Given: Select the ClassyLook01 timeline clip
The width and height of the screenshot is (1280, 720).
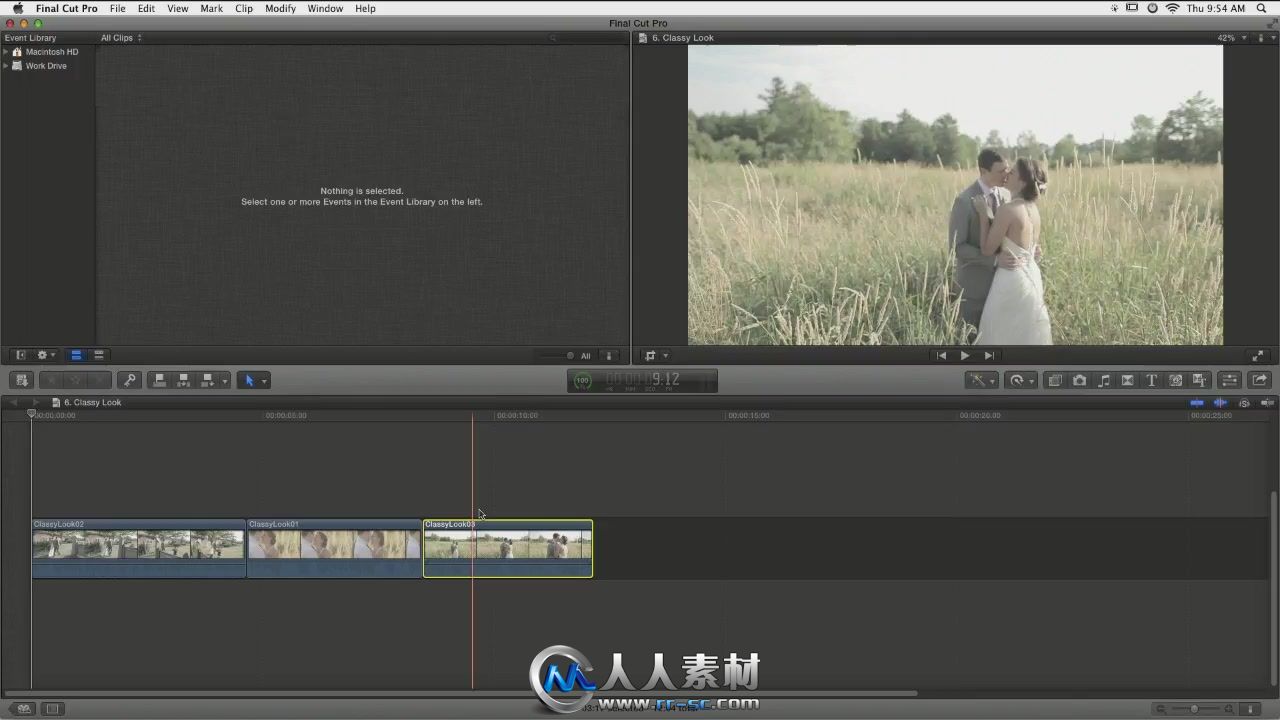Looking at the screenshot, I should pyautogui.click(x=334, y=548).
